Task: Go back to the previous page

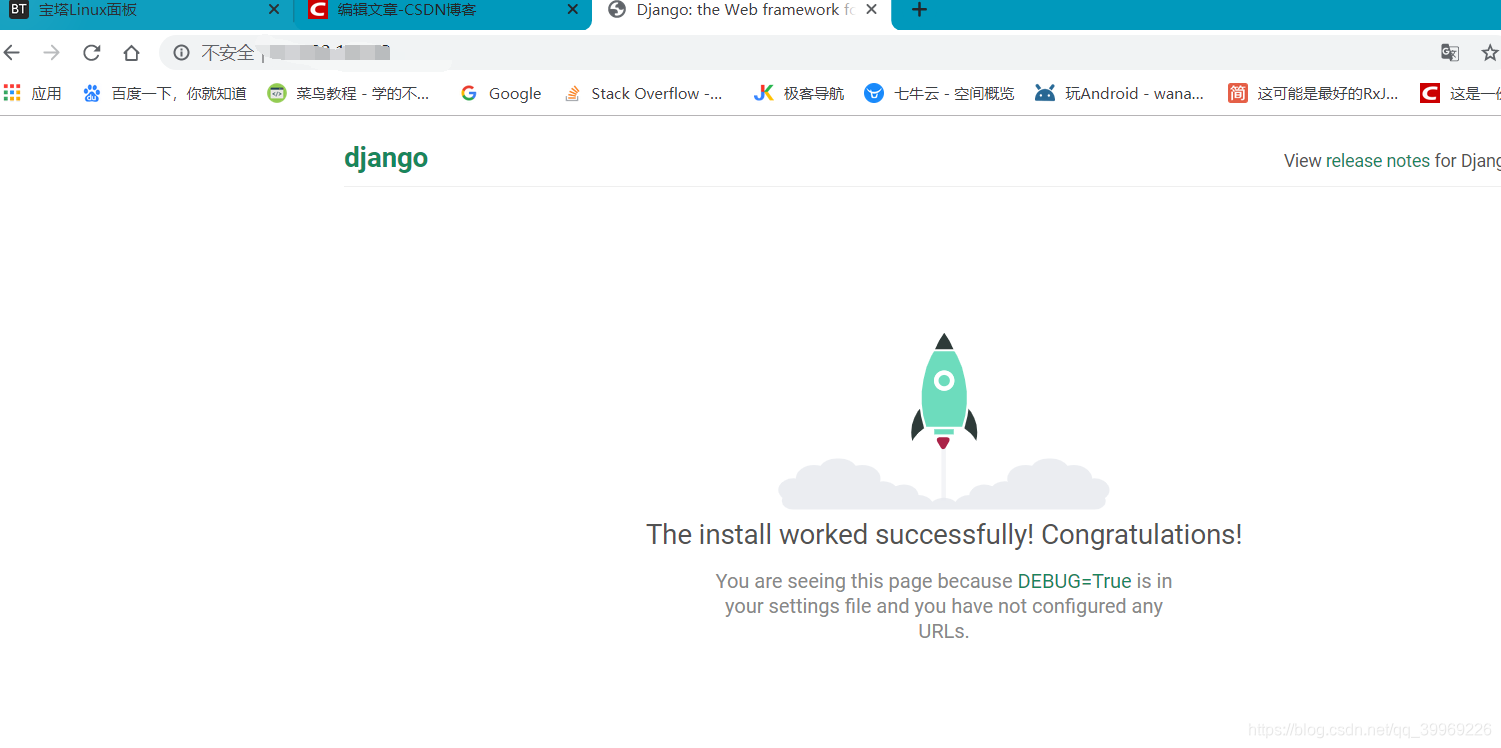Action: [x=12, y=53]
